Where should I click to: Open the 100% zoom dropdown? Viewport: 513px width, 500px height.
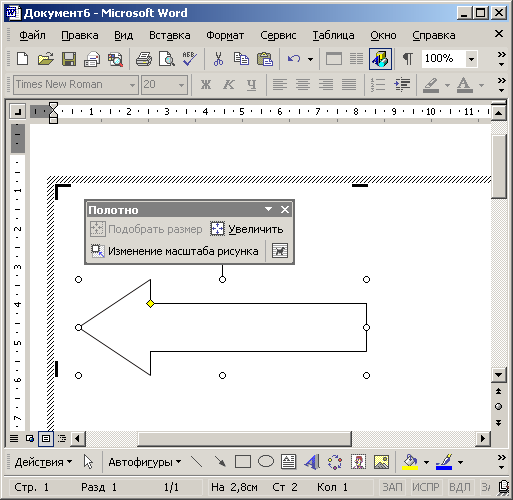point(471,59)
